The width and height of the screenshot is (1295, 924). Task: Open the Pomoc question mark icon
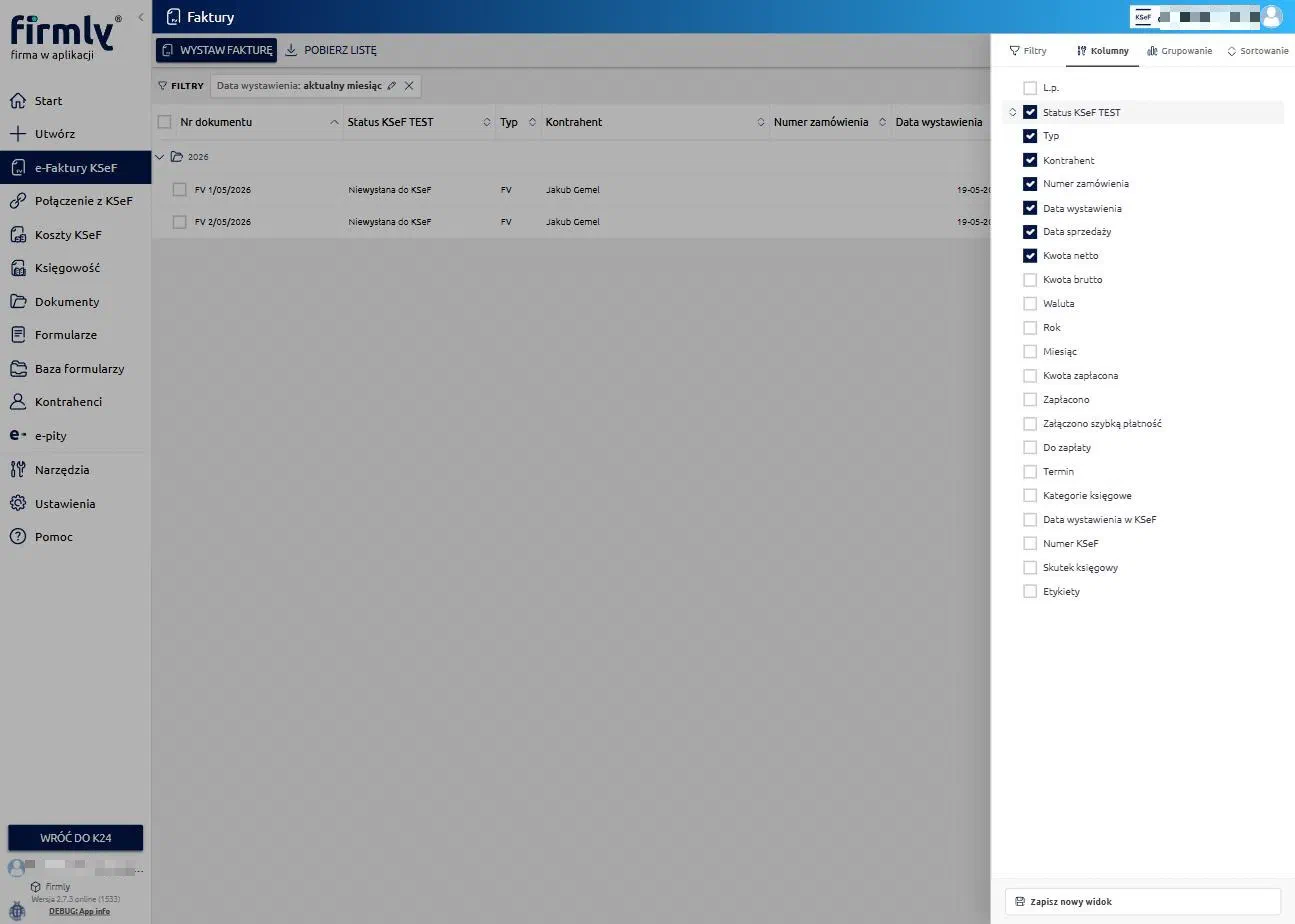click(x=17, y=537)
